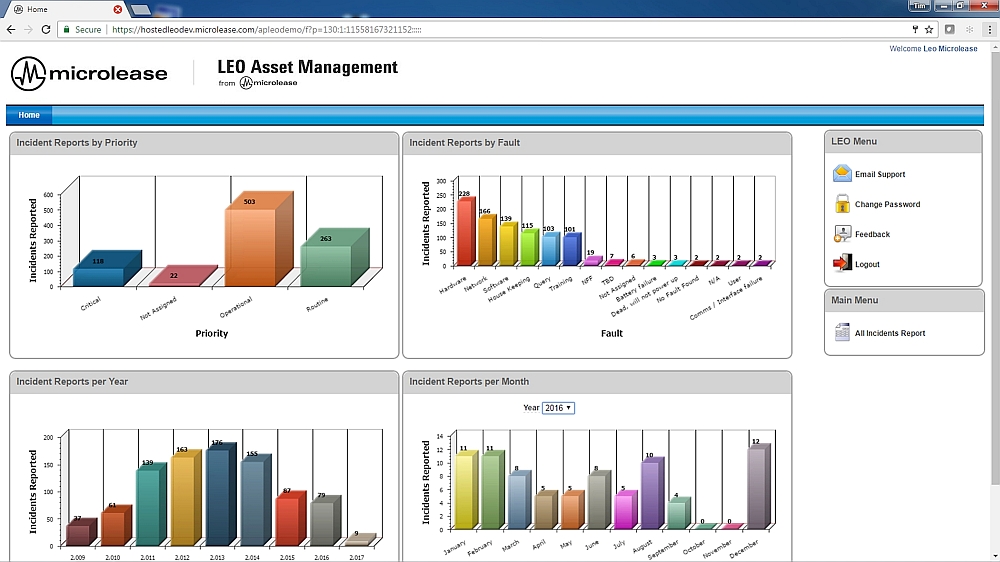
Task: Open the Tim profile button
Action: 920,7
